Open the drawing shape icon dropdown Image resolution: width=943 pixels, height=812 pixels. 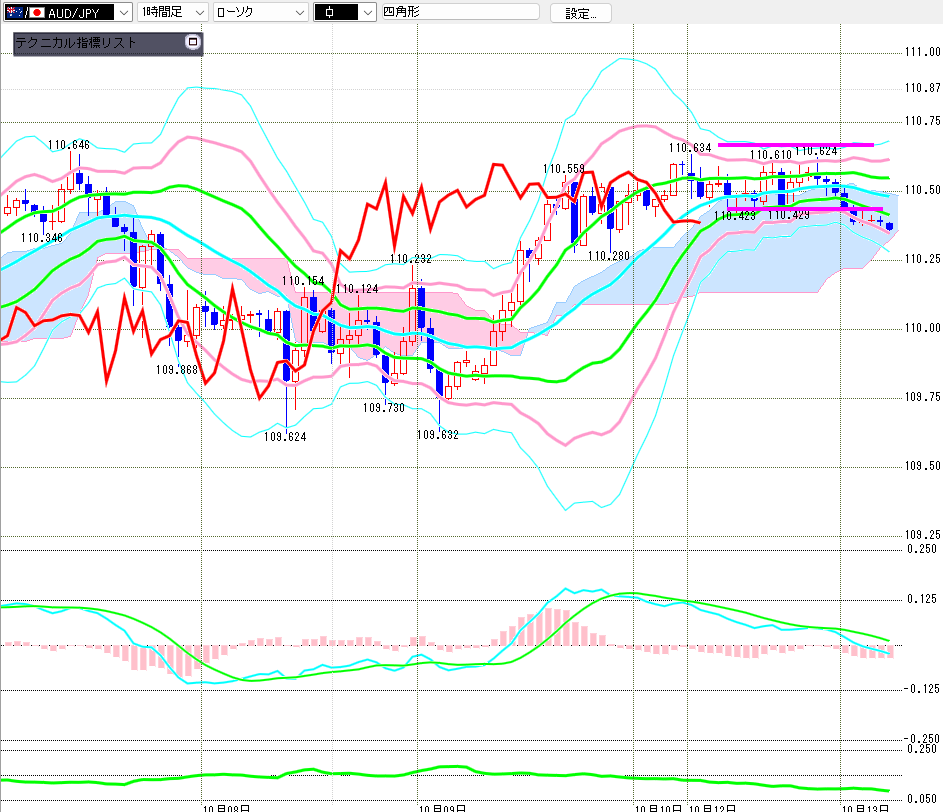coord(345,12)
